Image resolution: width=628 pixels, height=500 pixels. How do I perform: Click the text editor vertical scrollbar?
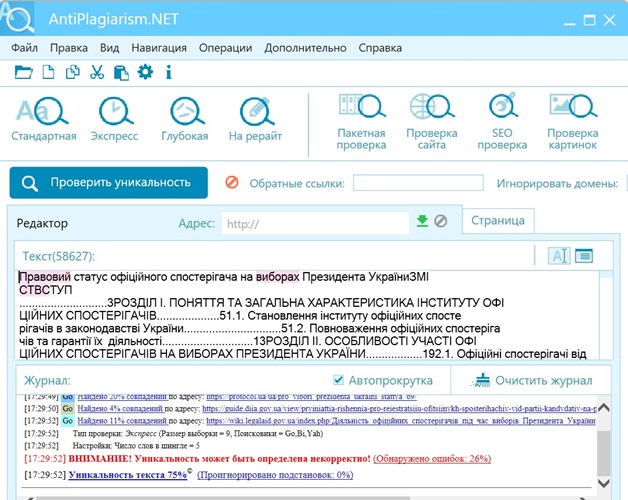point(606,315)
